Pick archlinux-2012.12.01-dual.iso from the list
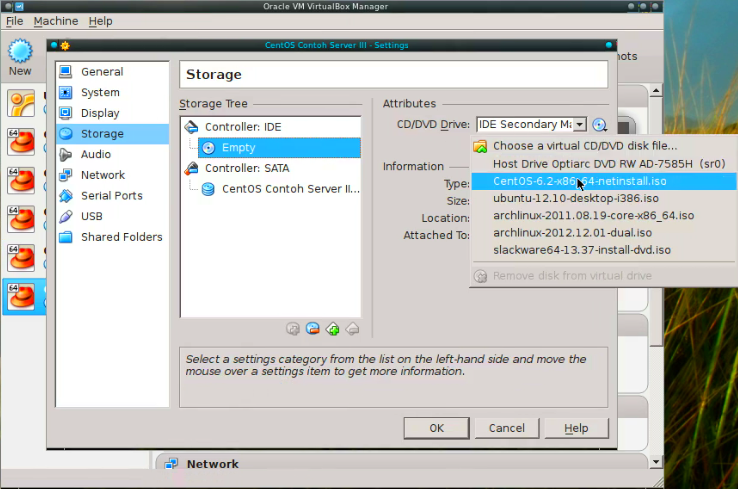Screen dimensions: 738x489 (604, 233)
